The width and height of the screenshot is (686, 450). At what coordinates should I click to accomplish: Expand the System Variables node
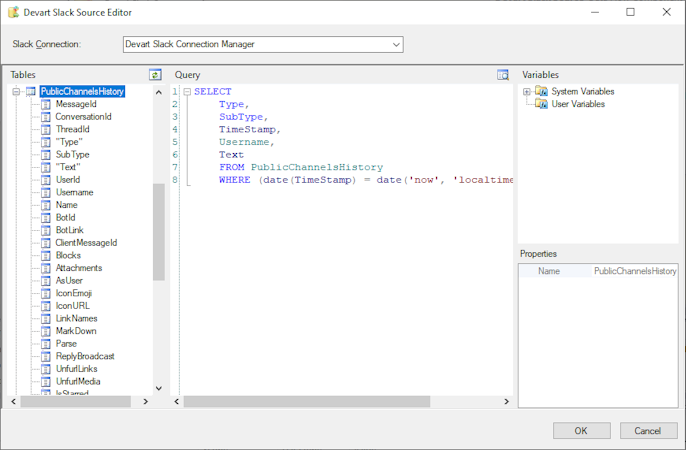(x=527, y=91)
